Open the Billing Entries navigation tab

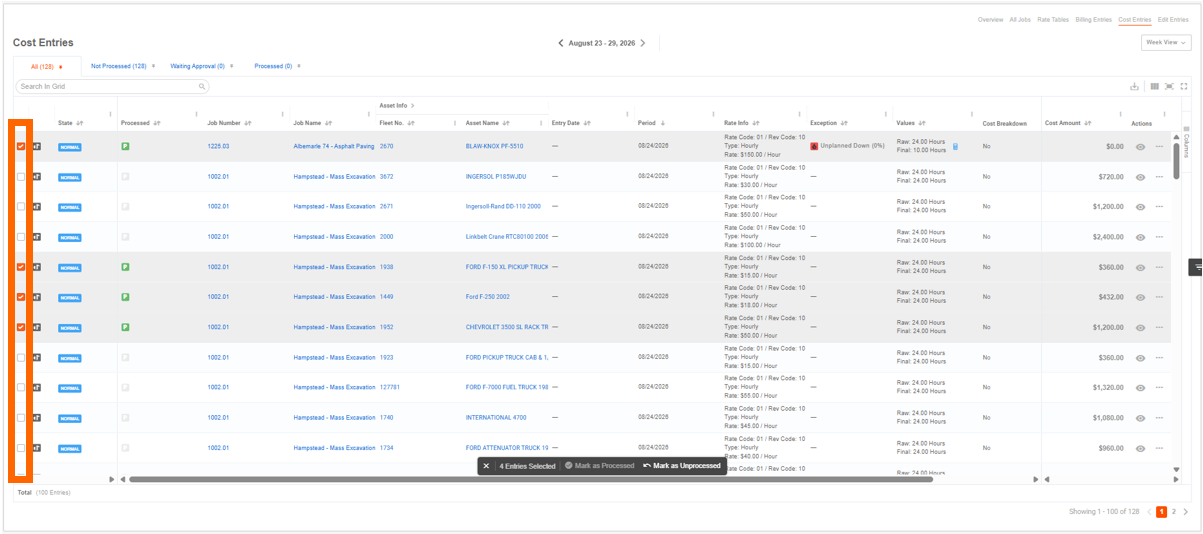click(1093, 20)
